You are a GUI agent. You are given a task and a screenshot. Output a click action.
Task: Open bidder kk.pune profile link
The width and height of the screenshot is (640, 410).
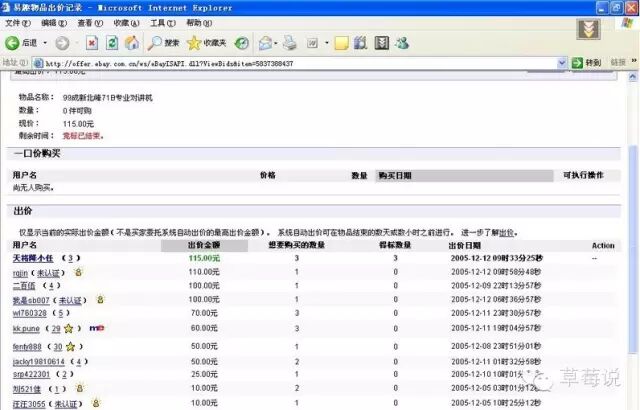(x=26, y=329)
